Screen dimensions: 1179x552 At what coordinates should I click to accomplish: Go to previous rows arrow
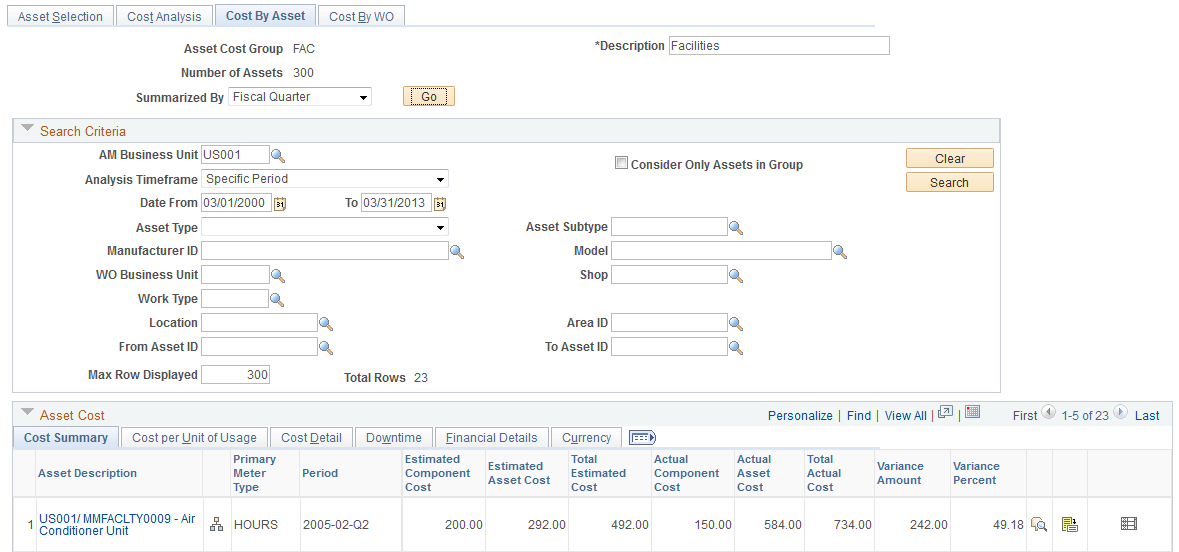tap(1048, 413)
